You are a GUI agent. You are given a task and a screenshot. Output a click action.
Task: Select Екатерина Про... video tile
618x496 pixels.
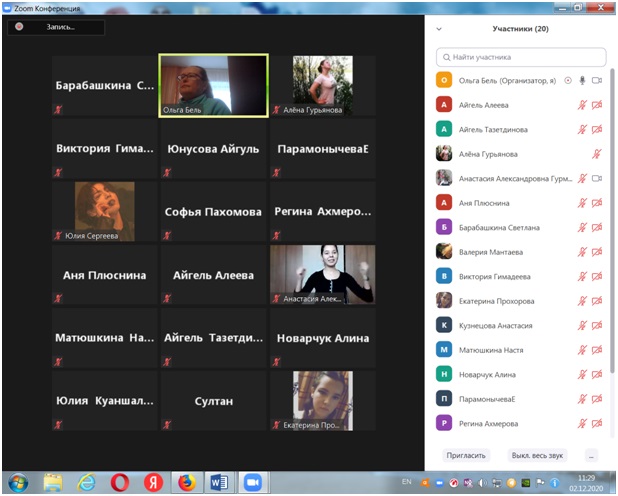click(x=323, y=401)
